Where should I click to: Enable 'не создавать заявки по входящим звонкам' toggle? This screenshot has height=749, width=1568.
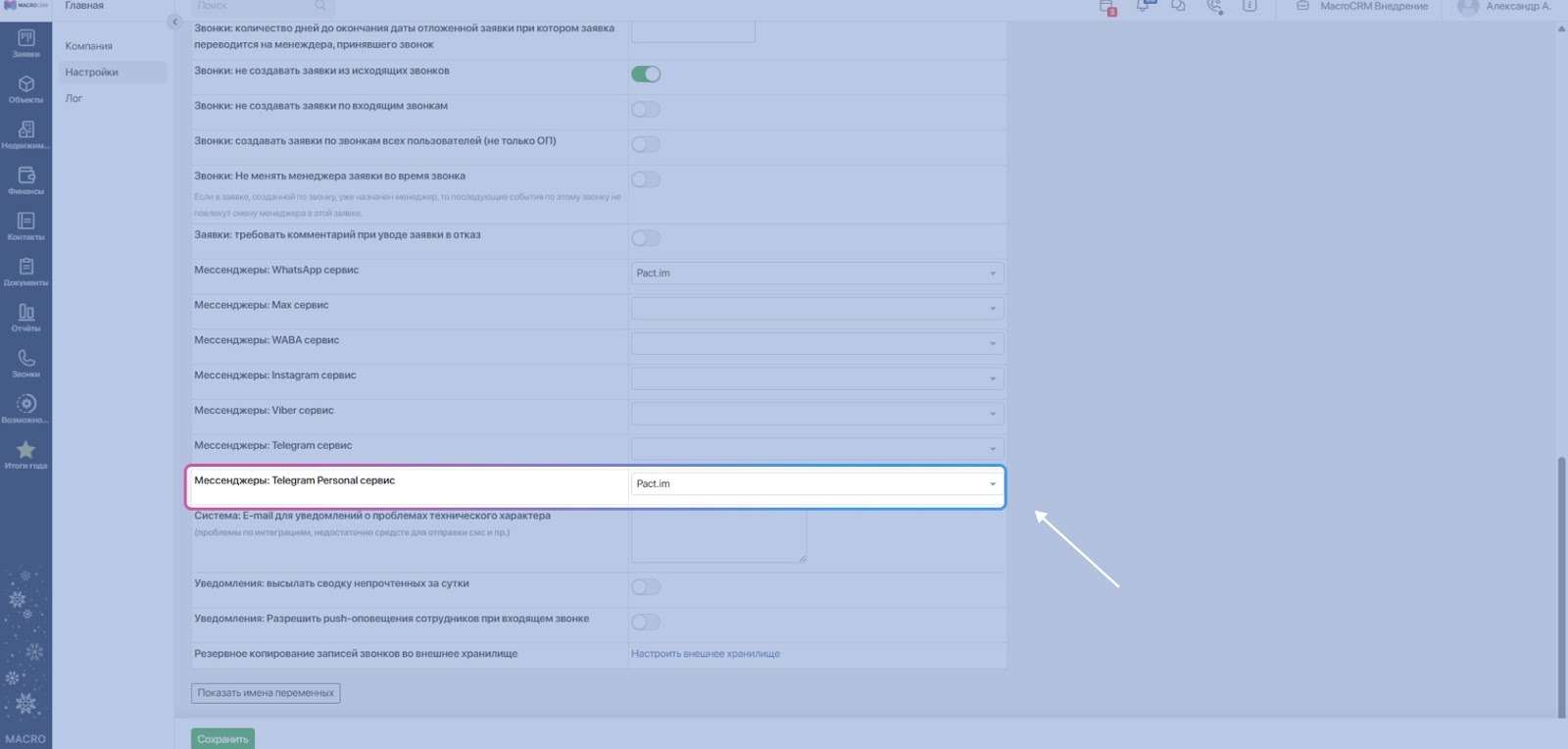click(x=646, y=110)
